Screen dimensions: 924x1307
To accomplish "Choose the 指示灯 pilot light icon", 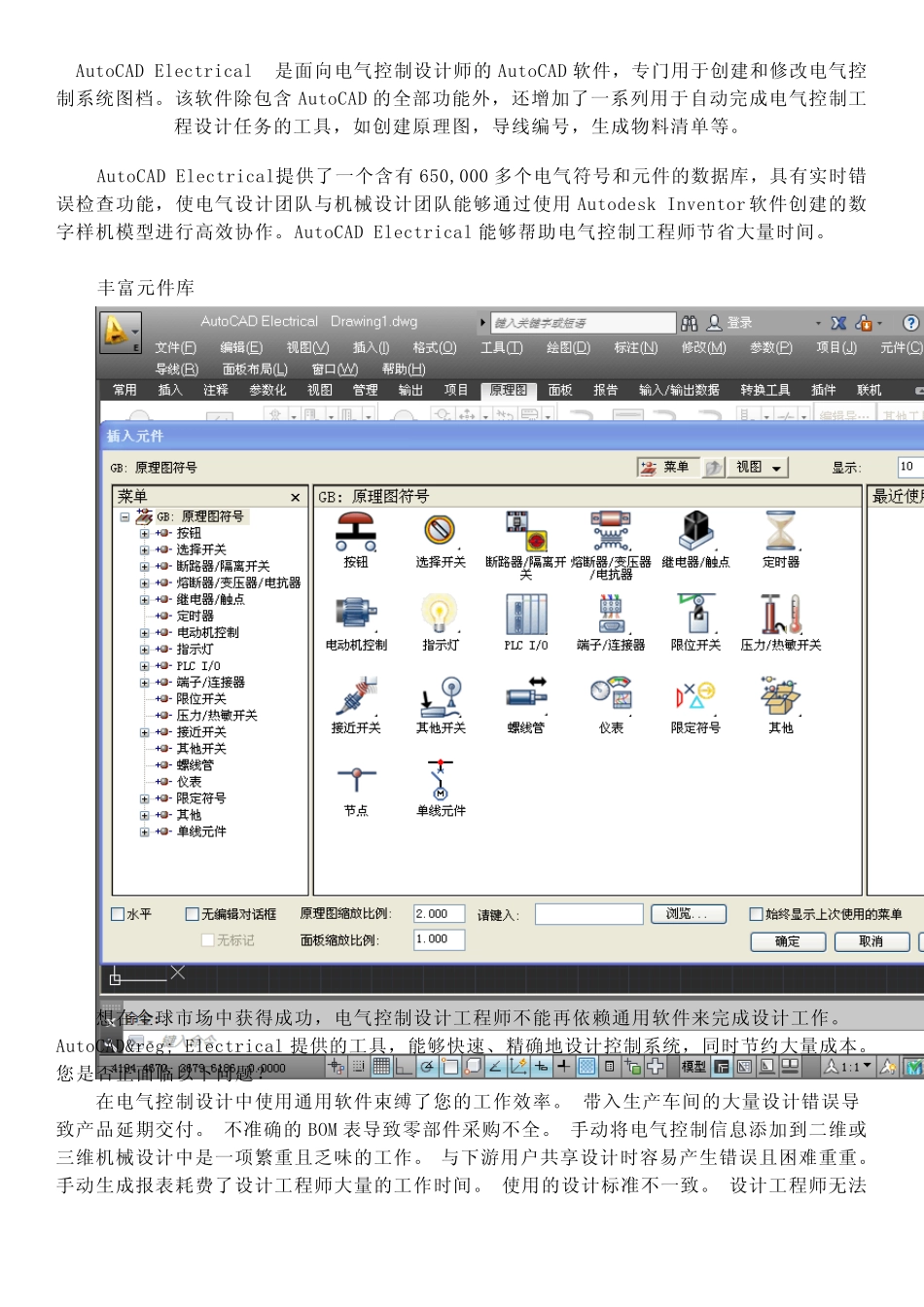I will pos(440,615).
